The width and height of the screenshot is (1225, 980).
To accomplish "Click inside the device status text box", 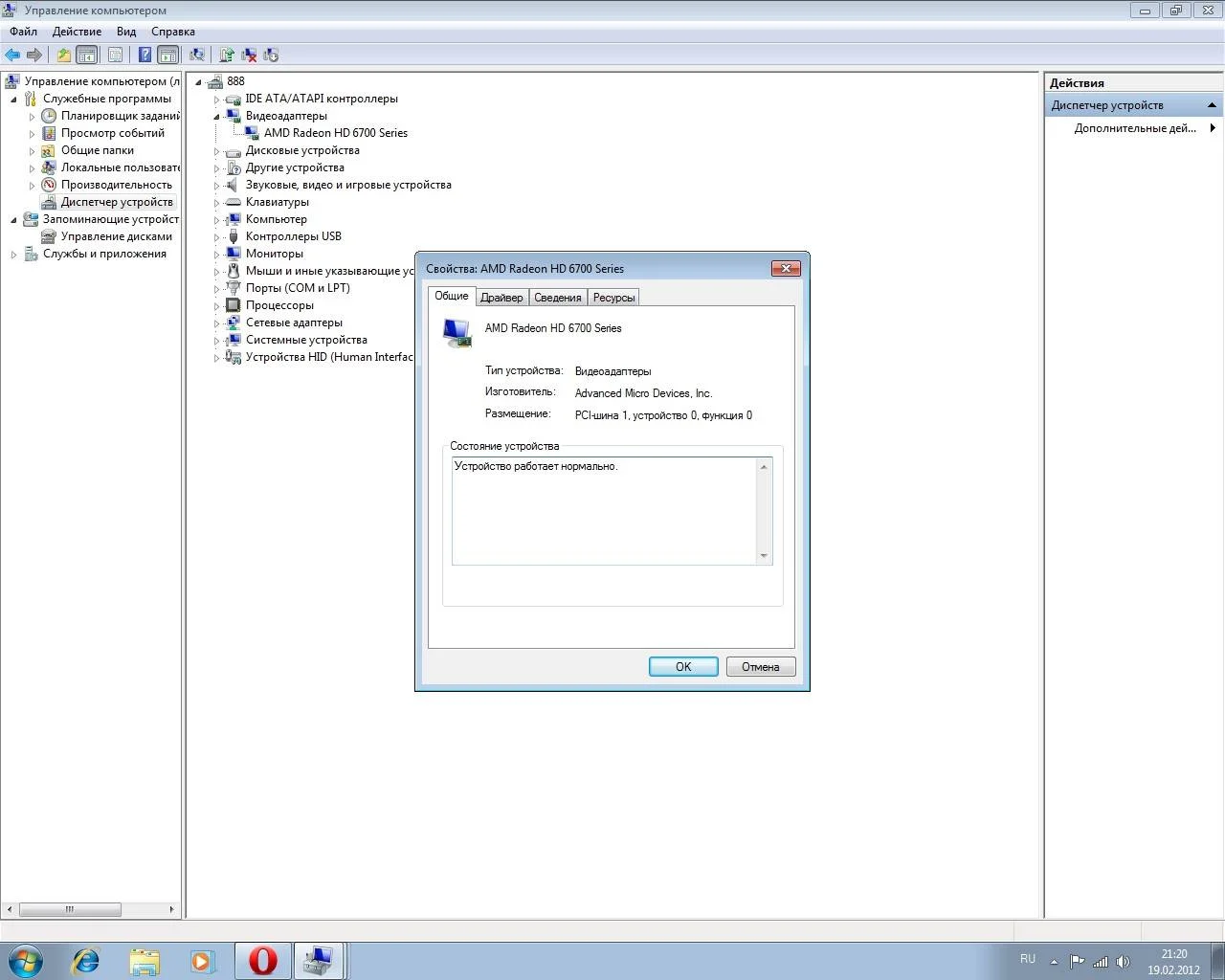I will [x=604, y=511].
